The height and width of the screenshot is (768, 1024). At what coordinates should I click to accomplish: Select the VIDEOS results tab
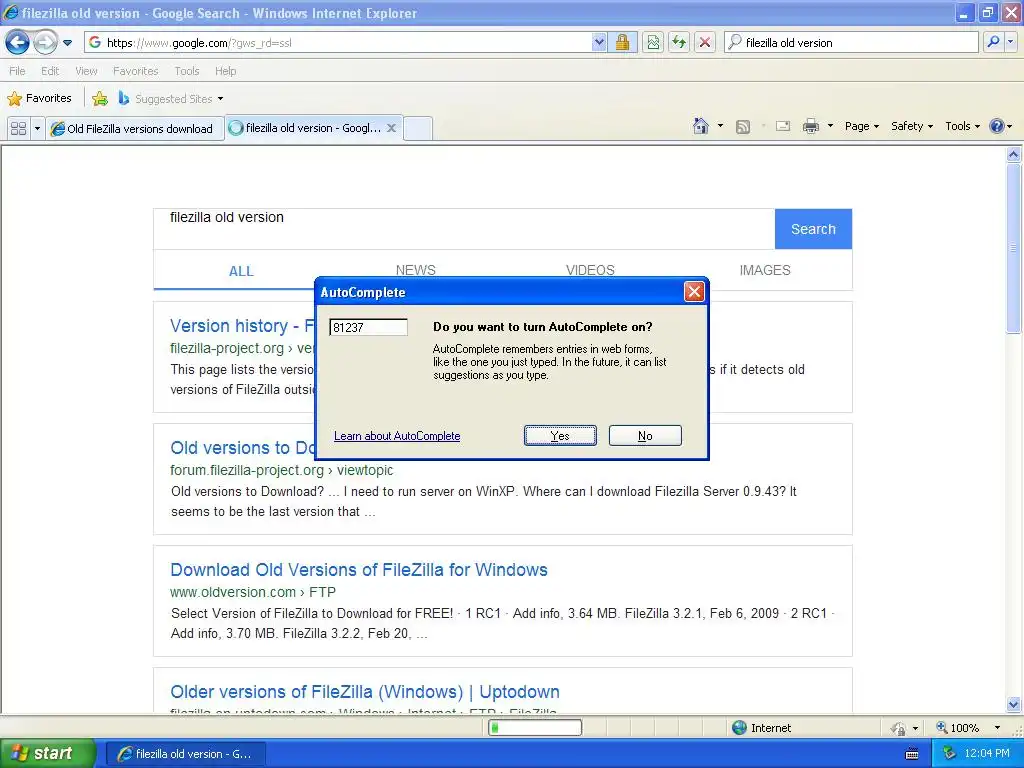[590, 270]
